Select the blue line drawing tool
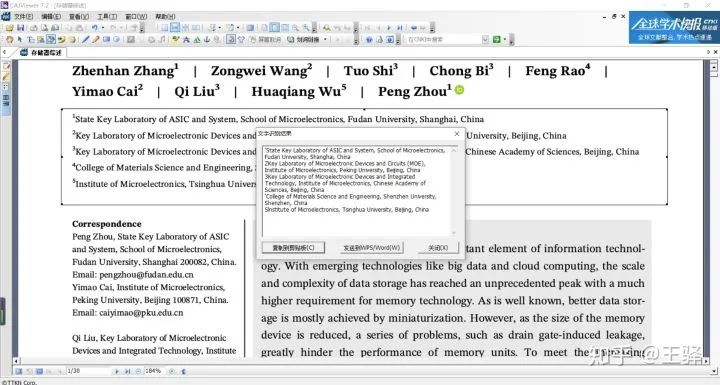 click(85, 40)
